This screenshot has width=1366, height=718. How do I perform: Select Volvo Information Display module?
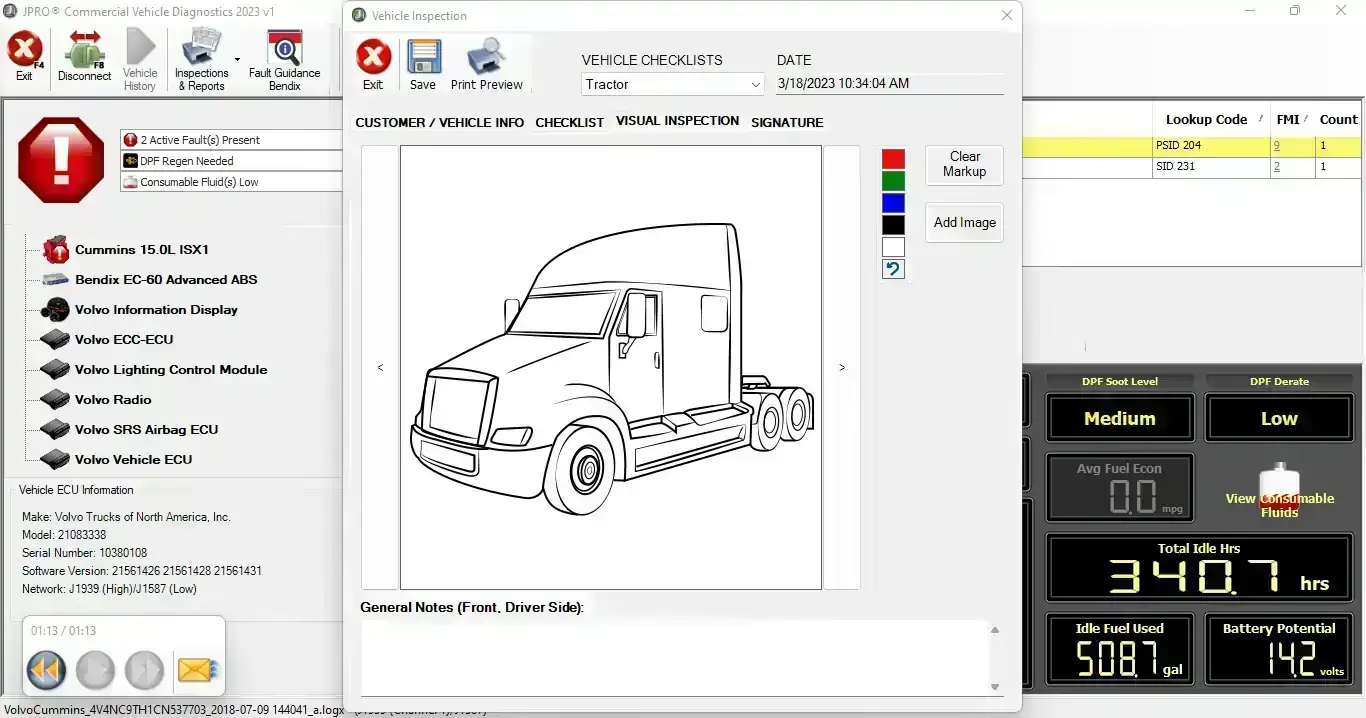[x=156, y=310]
